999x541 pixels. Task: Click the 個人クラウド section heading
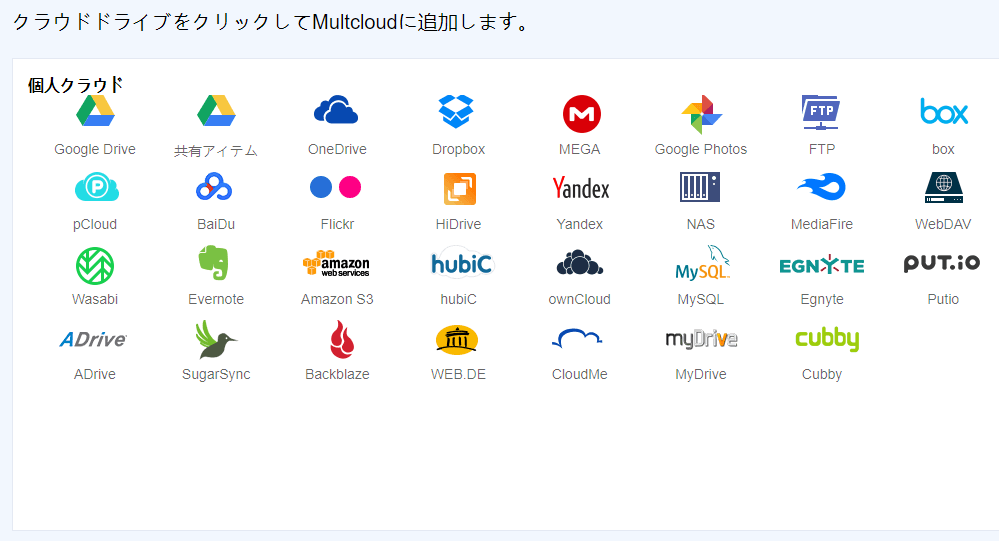point(75,85)
